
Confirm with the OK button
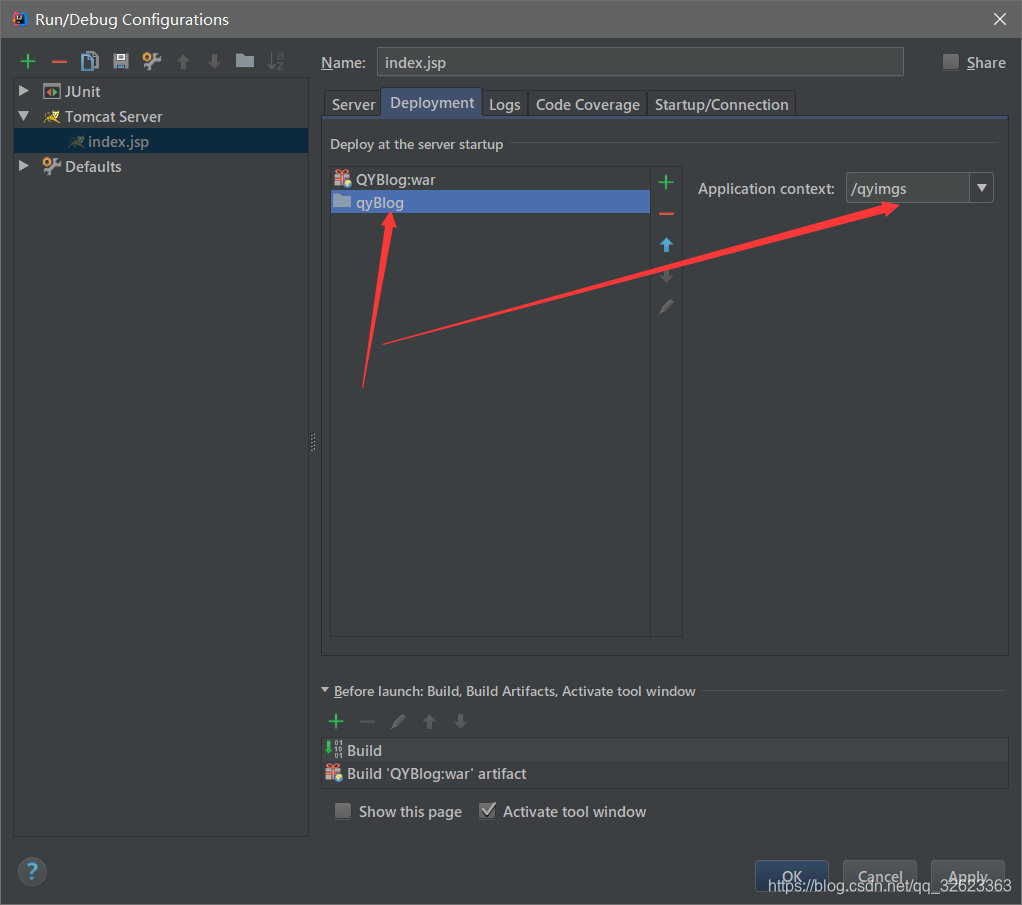point(791,876)
